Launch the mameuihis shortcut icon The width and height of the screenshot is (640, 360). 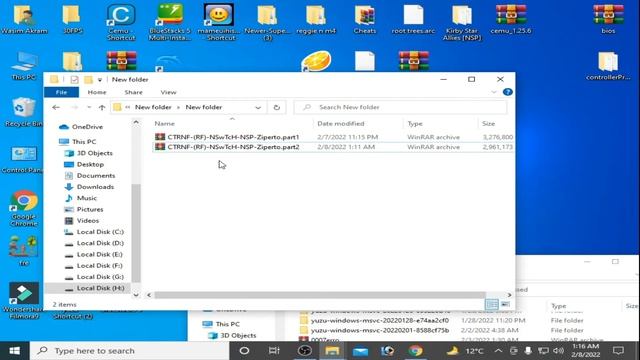pos(219,22)
